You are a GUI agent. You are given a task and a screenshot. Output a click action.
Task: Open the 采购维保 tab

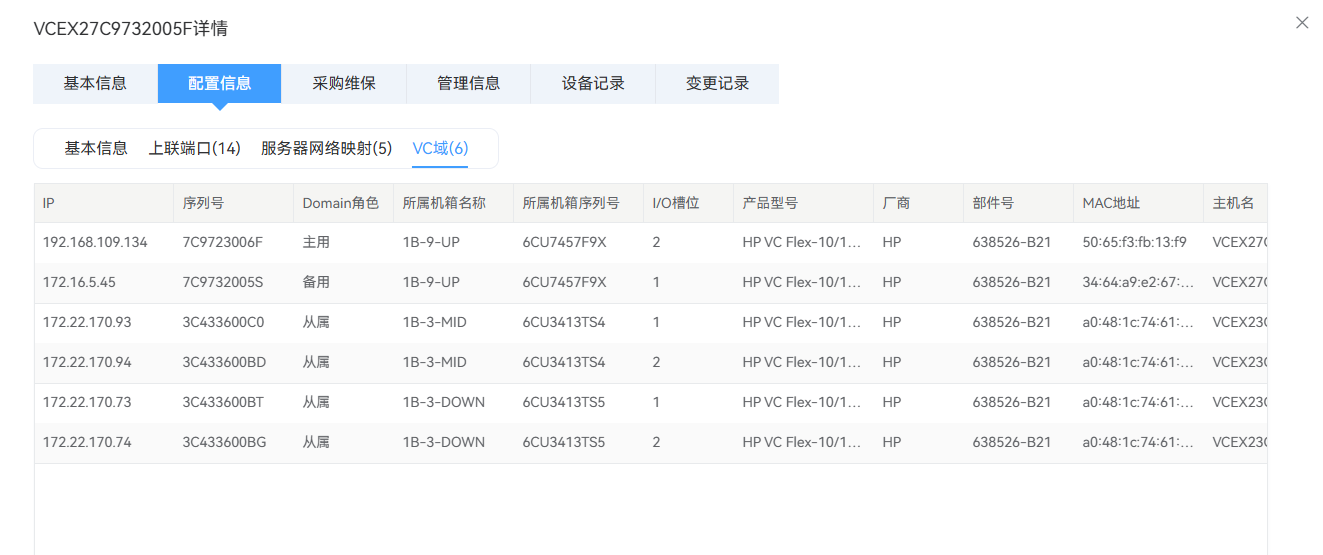click(x=344, y=83)
